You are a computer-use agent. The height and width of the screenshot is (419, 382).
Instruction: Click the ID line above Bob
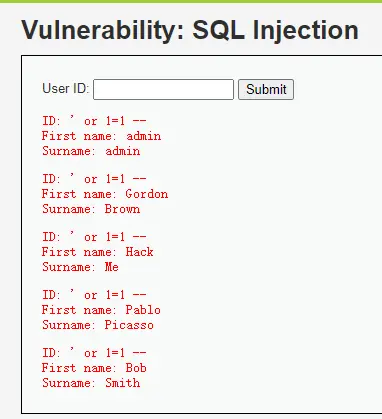(x=94, y=353)
